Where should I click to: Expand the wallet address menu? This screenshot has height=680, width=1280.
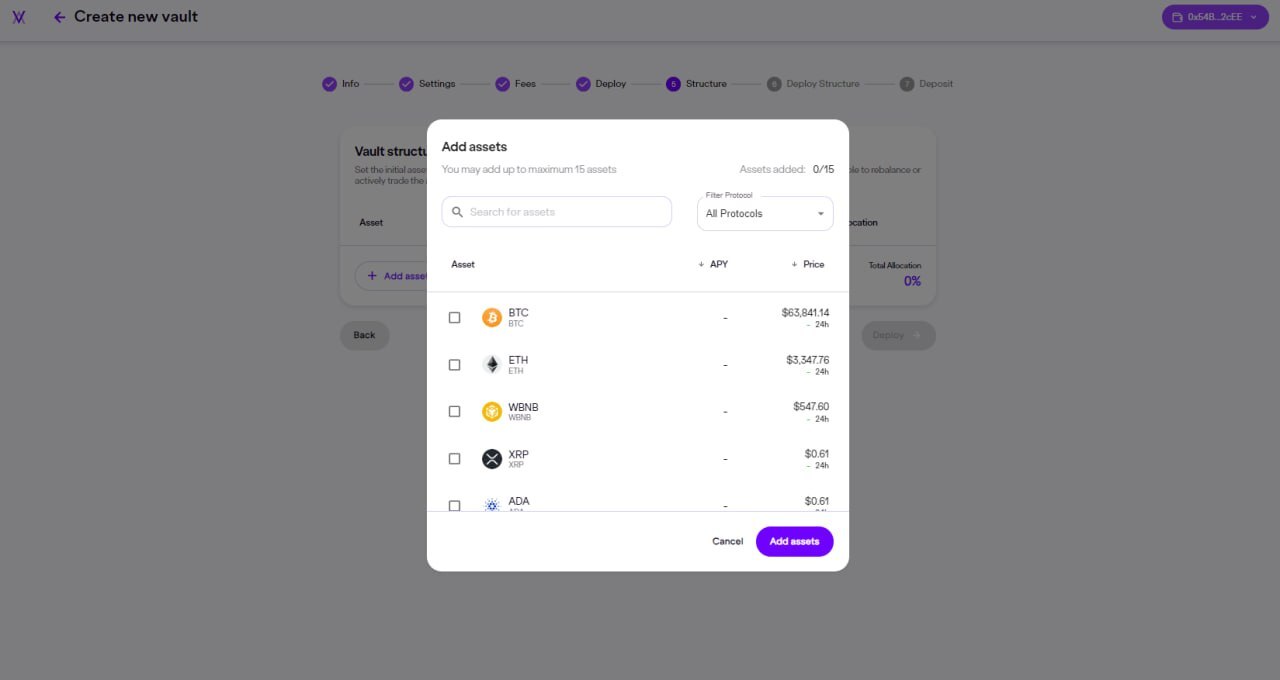pos(1215,17)
